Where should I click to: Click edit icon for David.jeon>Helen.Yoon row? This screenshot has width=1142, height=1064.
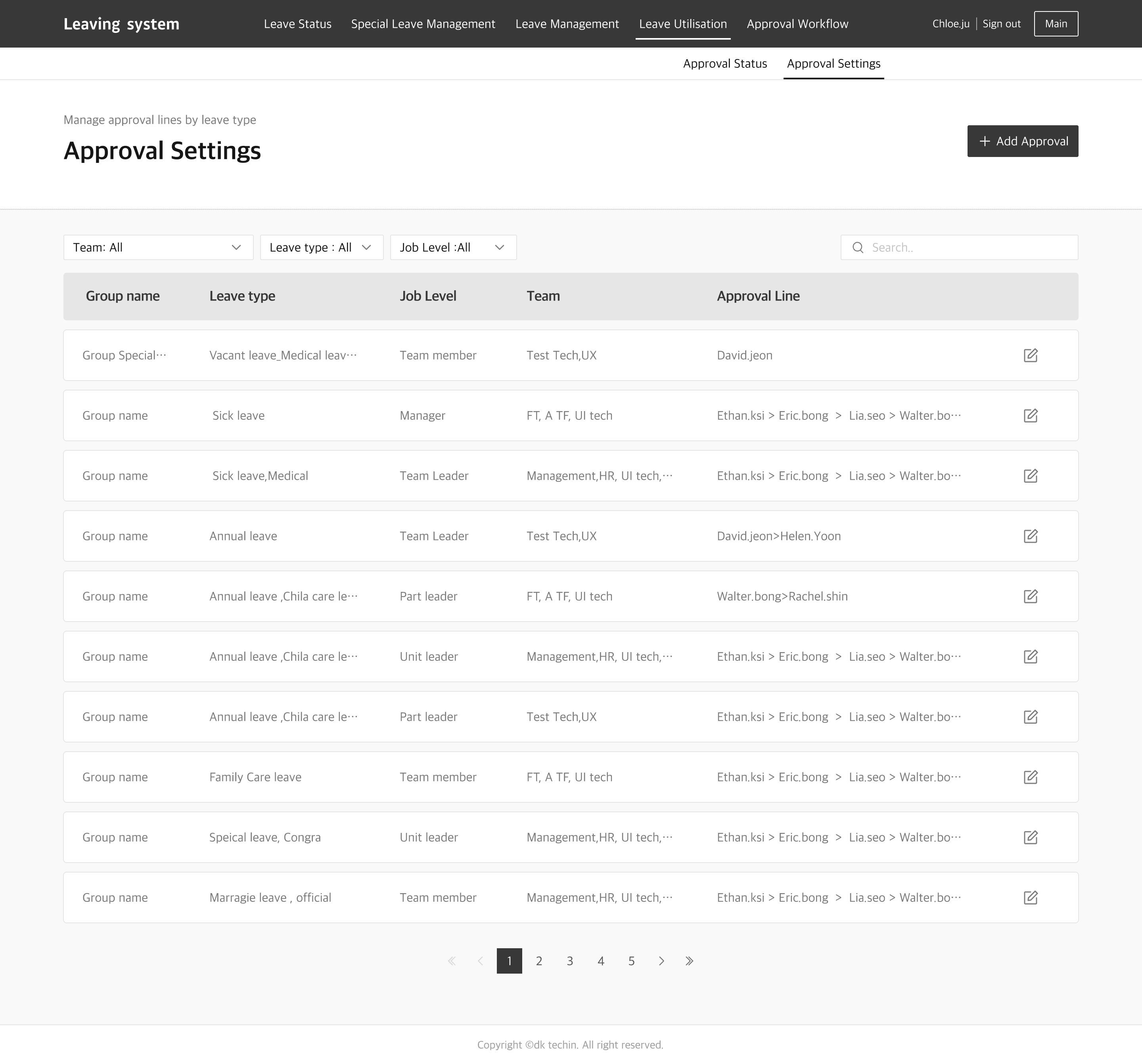[x=1030, y=536]
